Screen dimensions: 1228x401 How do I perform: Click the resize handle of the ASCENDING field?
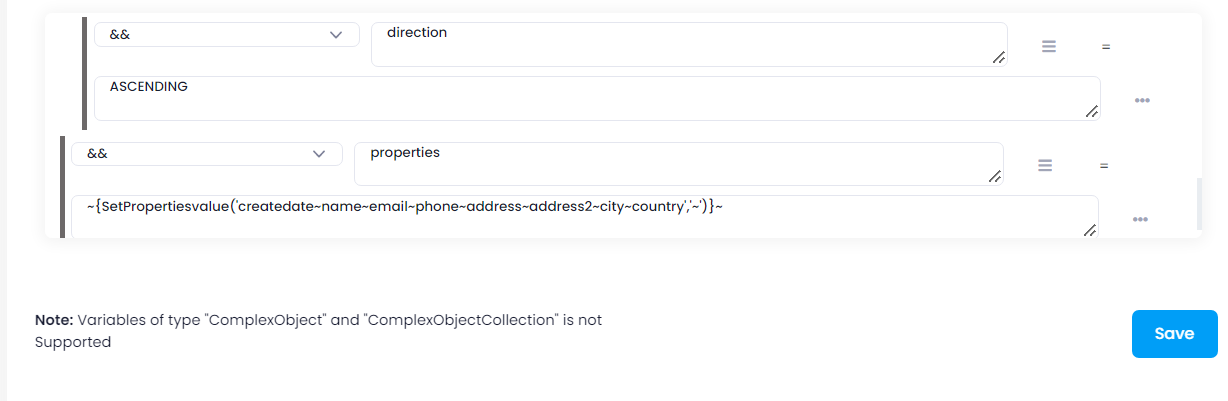1091,111
